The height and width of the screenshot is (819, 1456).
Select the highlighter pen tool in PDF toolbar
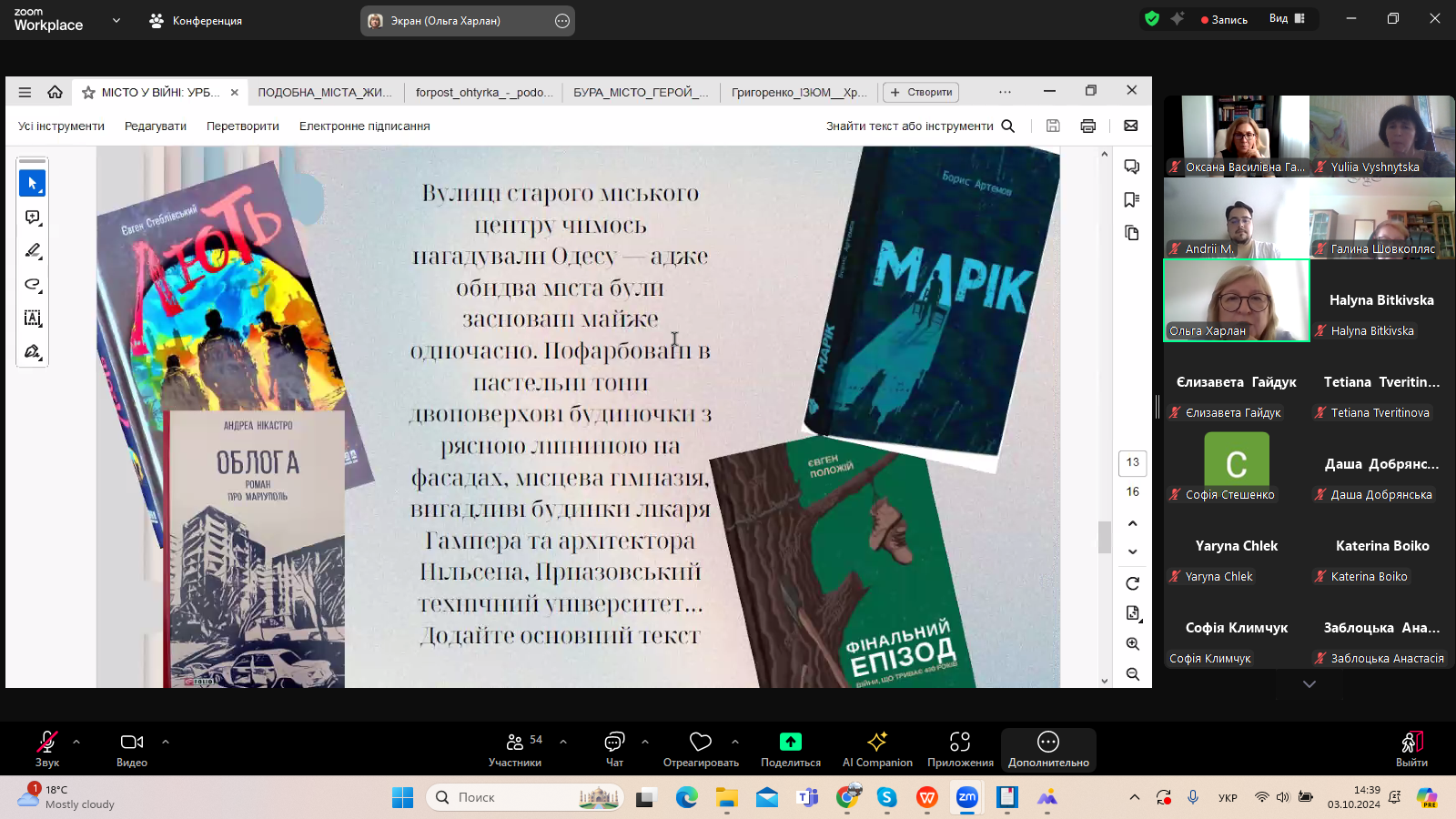pyautogui.click(x=33, y=251)
